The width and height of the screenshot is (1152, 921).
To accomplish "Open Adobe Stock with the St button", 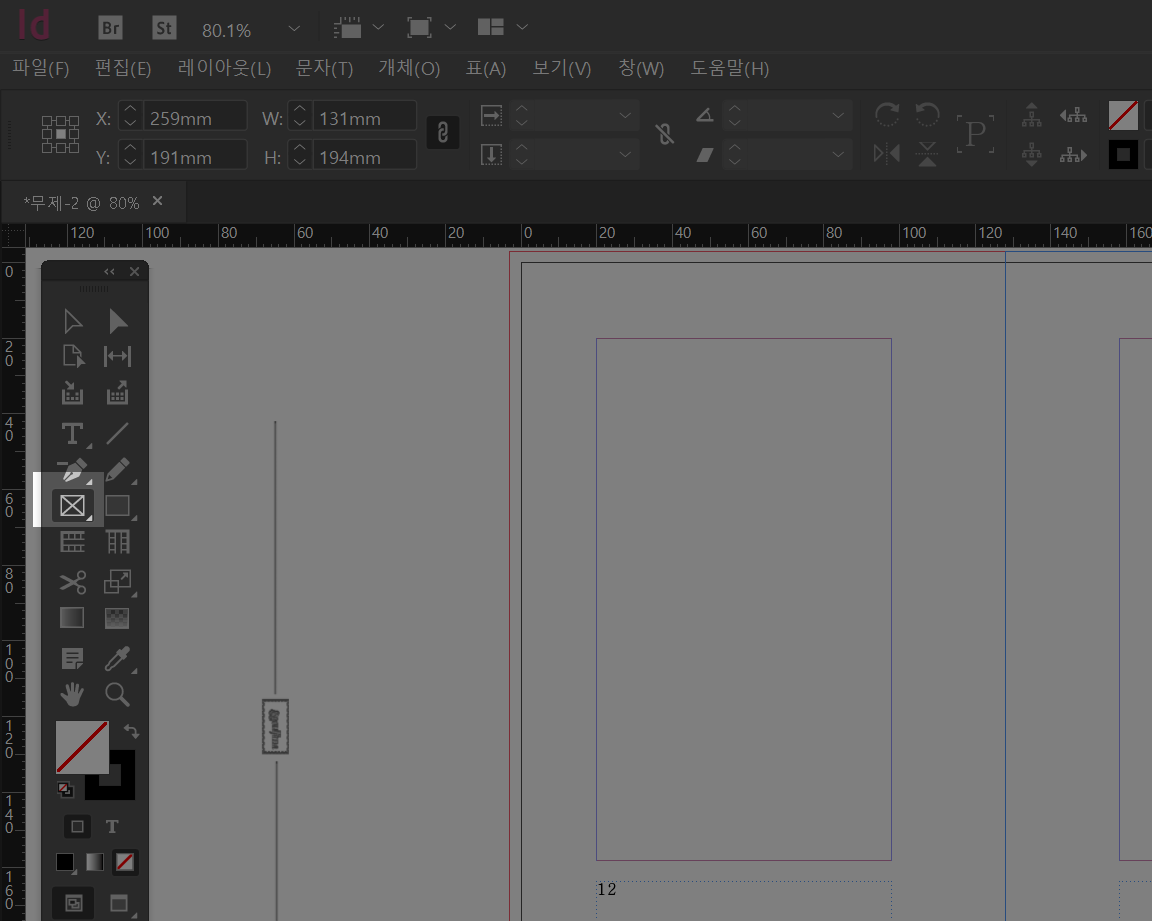I will click(x=164, y=28).
